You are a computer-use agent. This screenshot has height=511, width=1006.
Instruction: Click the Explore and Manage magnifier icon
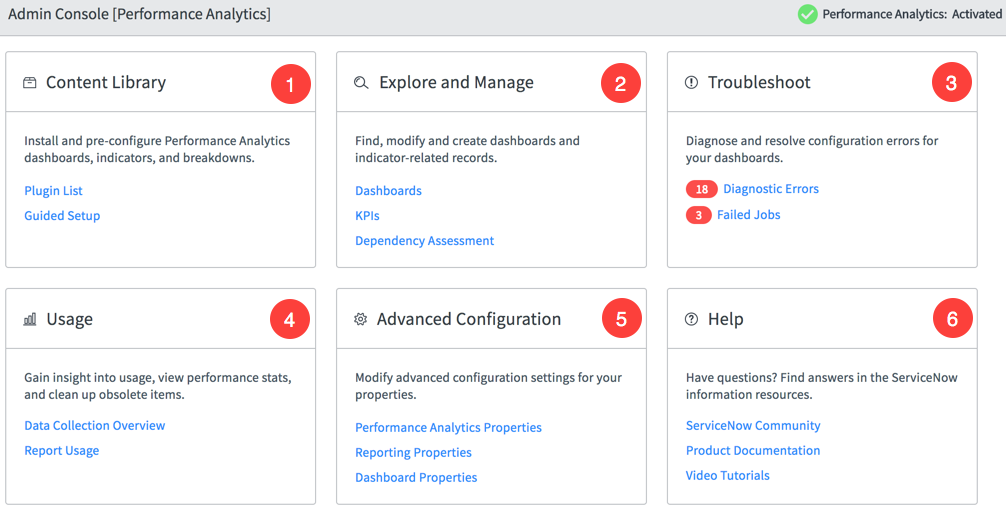[361, 83]
